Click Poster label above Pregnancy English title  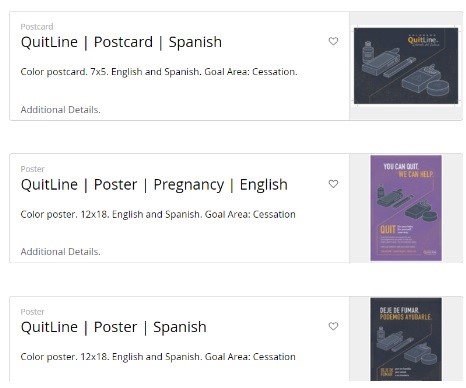tap(32, 169)
